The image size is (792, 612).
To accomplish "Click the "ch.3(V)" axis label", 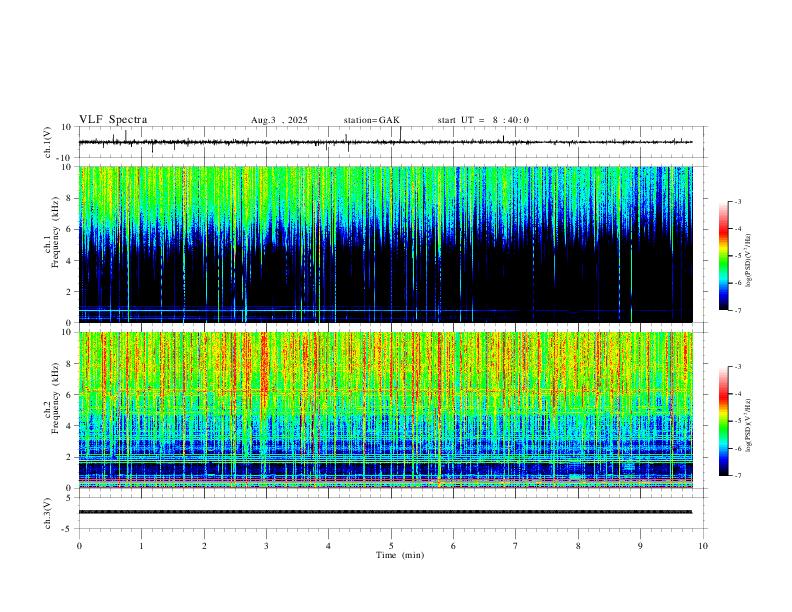I will [48, 513].
